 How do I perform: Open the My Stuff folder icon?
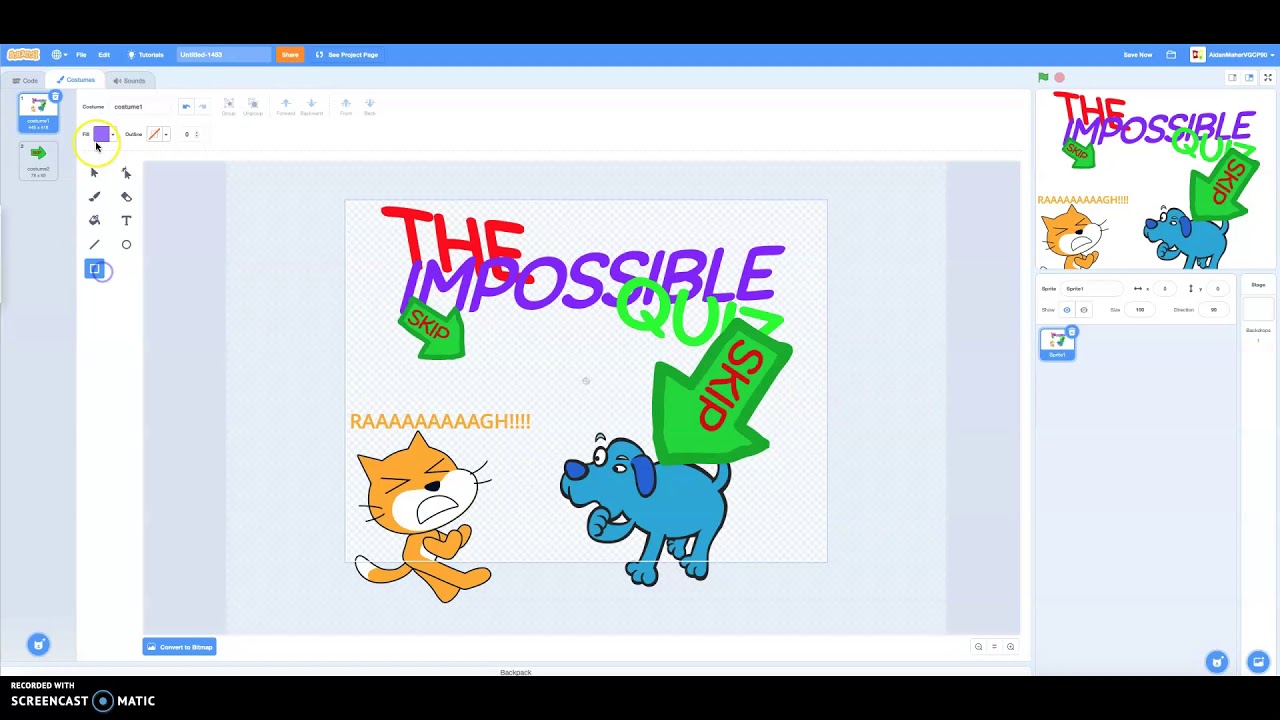pos(1171,55)
